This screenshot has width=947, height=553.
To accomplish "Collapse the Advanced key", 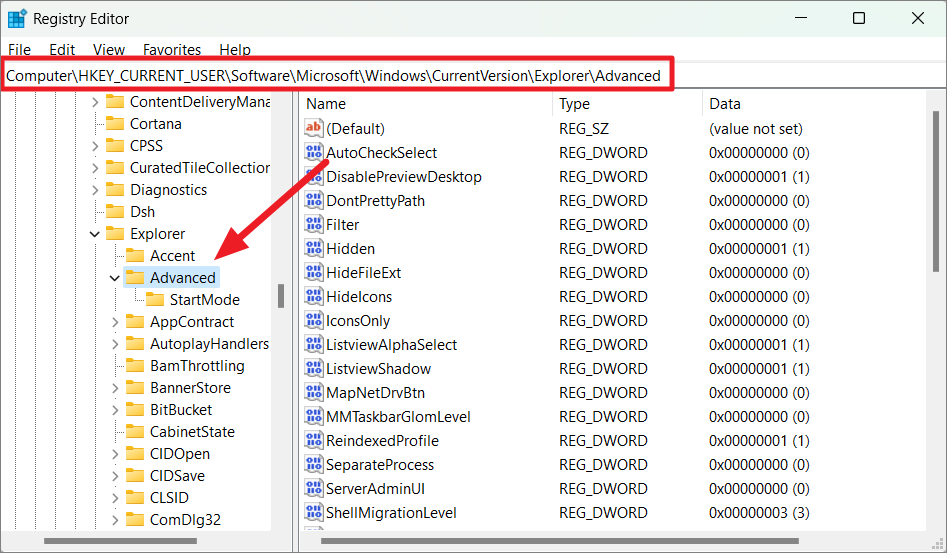I will point(115,278).
